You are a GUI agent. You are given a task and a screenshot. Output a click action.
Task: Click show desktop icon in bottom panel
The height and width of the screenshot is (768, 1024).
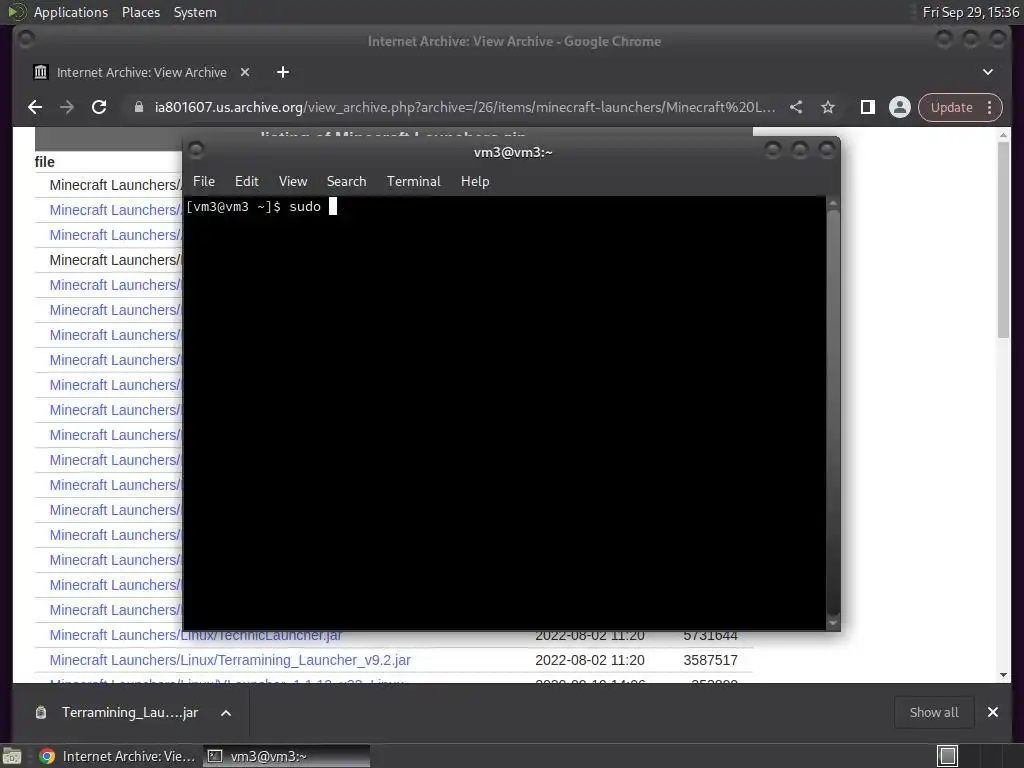[12, 756]
